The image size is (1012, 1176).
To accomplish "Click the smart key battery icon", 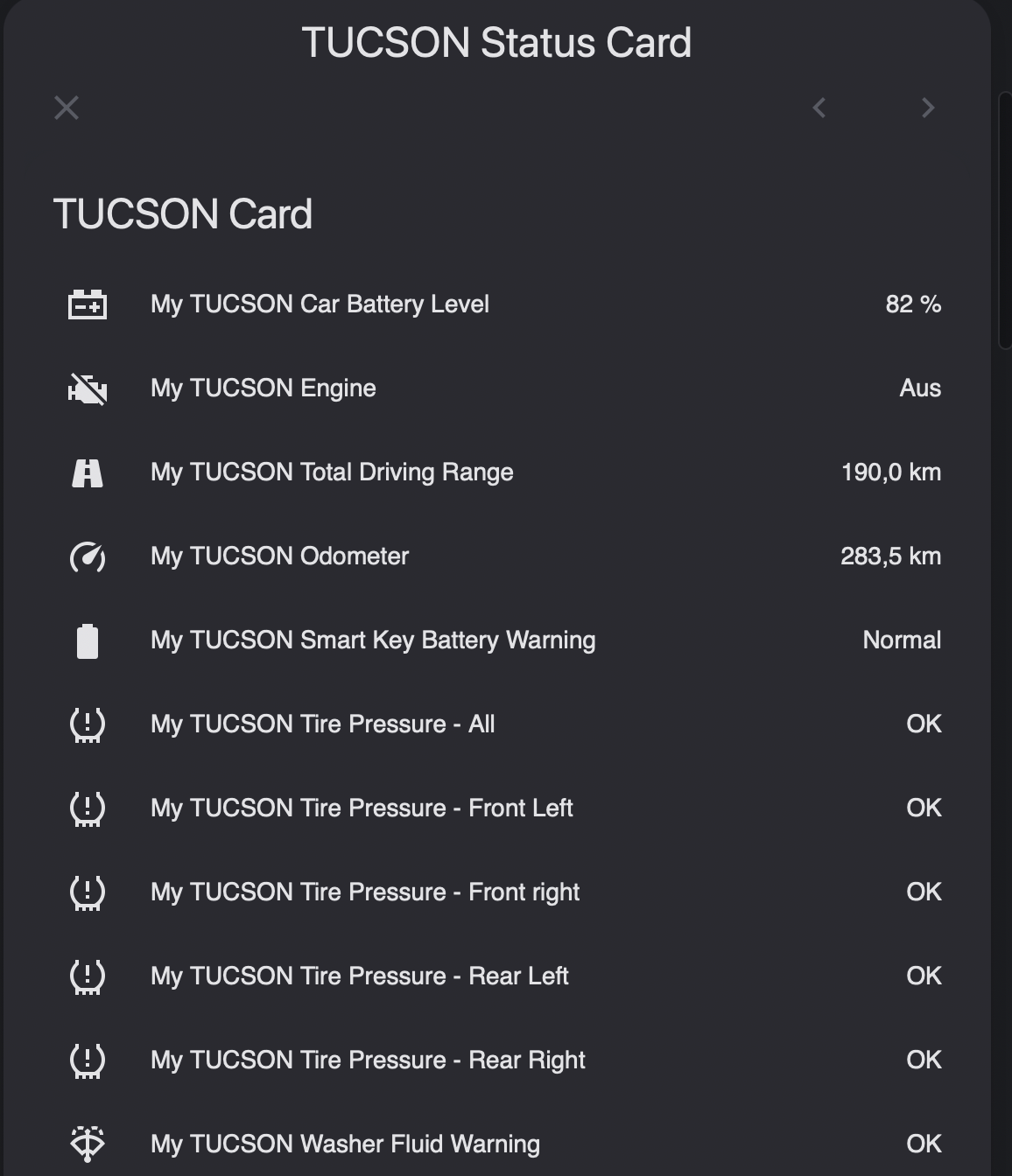I will pyautogui.click(x=88, y=640).
